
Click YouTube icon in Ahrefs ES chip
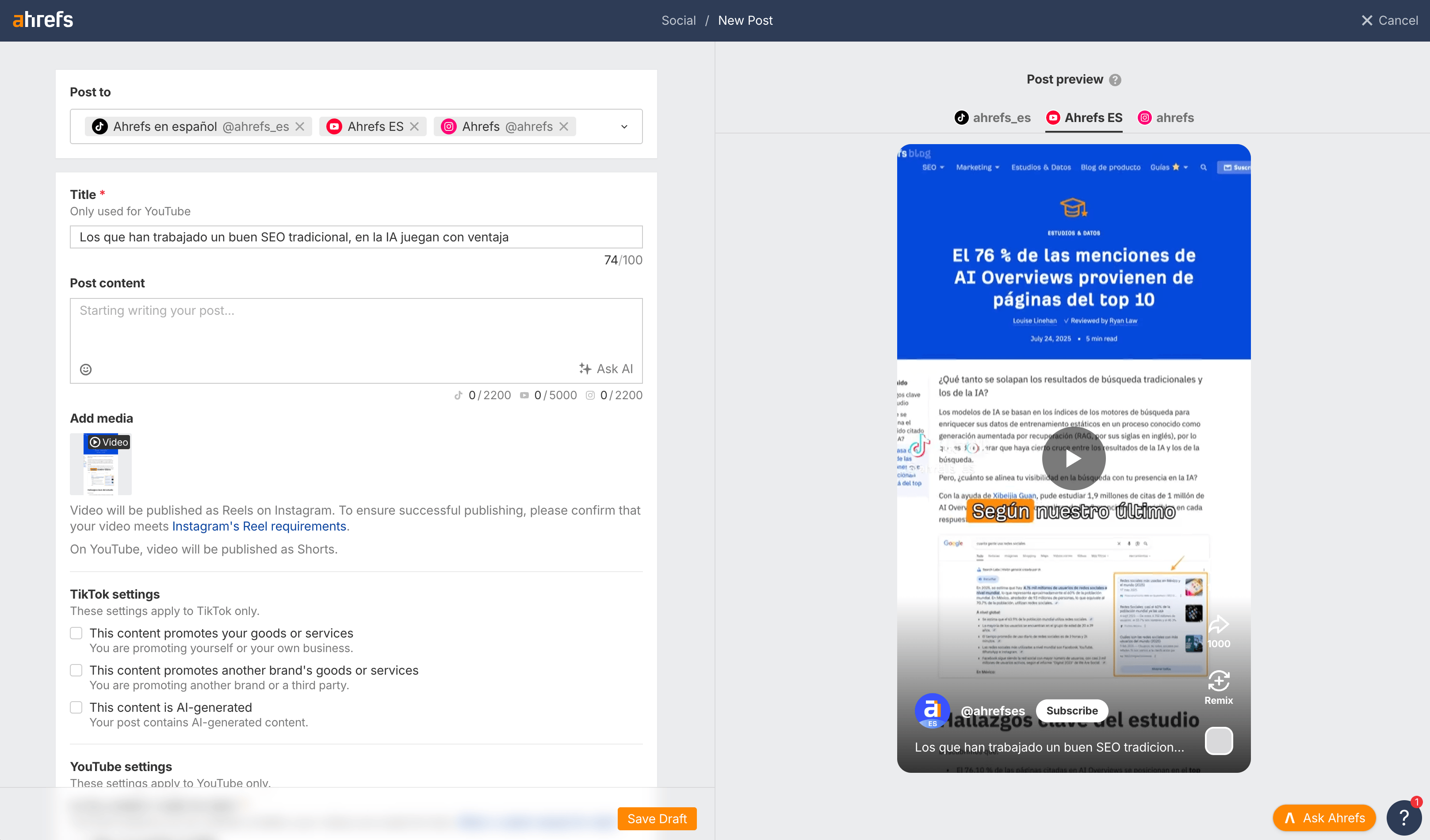click(334, 126)
